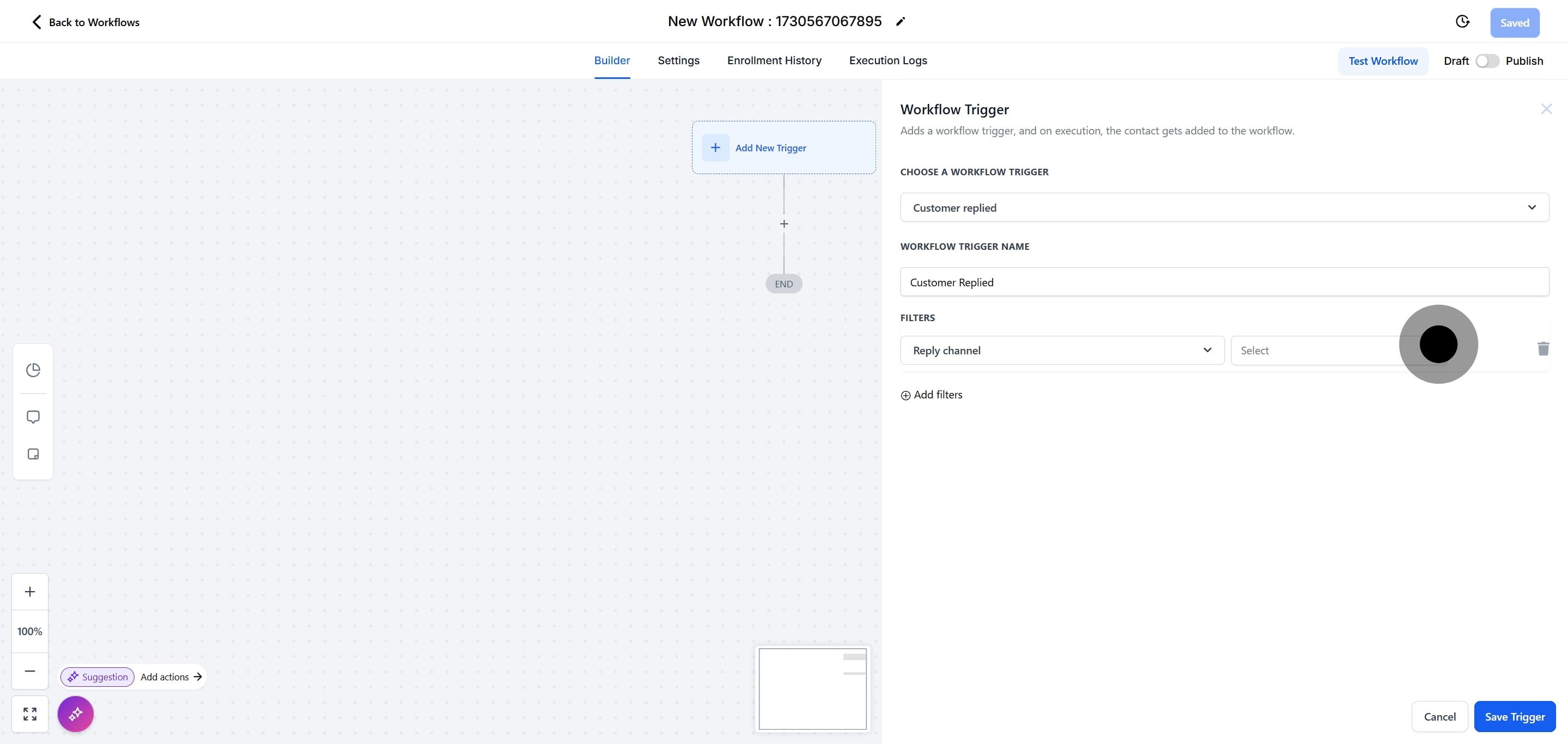Screen dimensions: 1568x744
Task: Expand the Customer replied trigger dropdown
Action: (1224, 207)
